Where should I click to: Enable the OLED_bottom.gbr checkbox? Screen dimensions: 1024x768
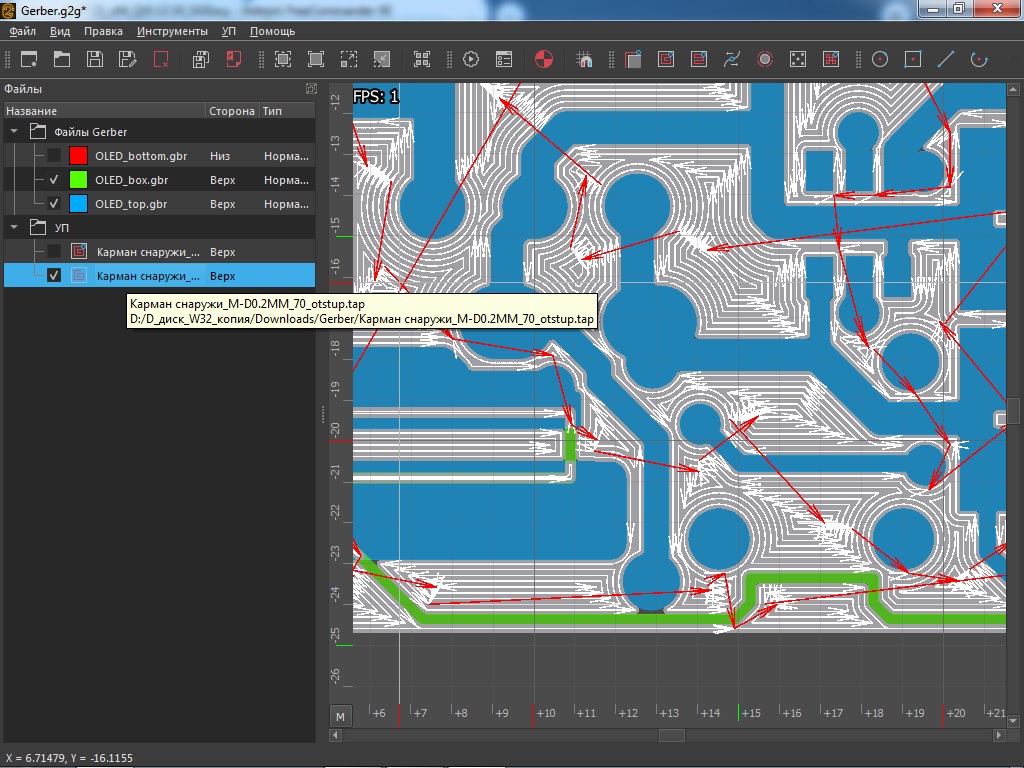[x=54, y=156]
